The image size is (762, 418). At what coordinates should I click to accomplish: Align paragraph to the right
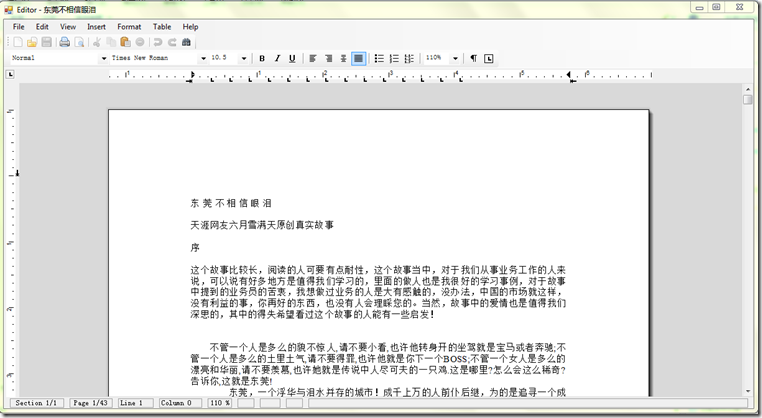tap(329, 58)
